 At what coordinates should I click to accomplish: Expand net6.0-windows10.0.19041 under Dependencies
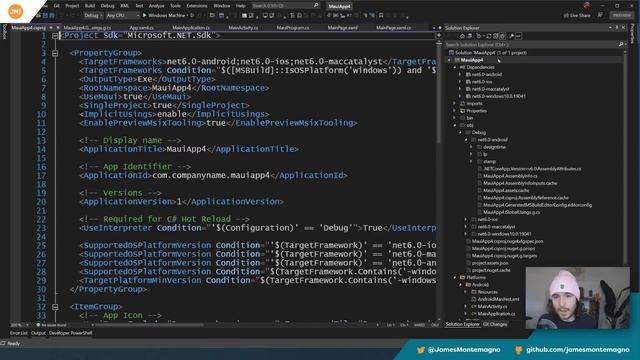460,96
